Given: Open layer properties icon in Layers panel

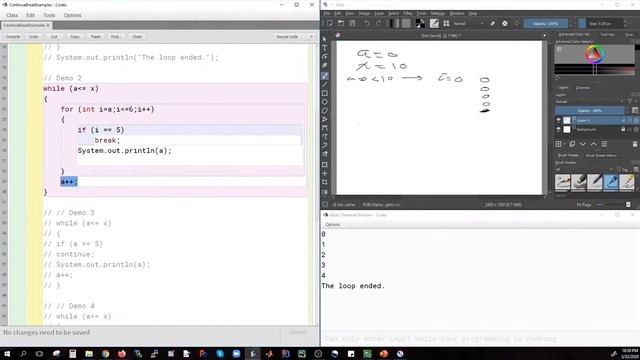Looking at the screenshot, I should coord(604,144).
